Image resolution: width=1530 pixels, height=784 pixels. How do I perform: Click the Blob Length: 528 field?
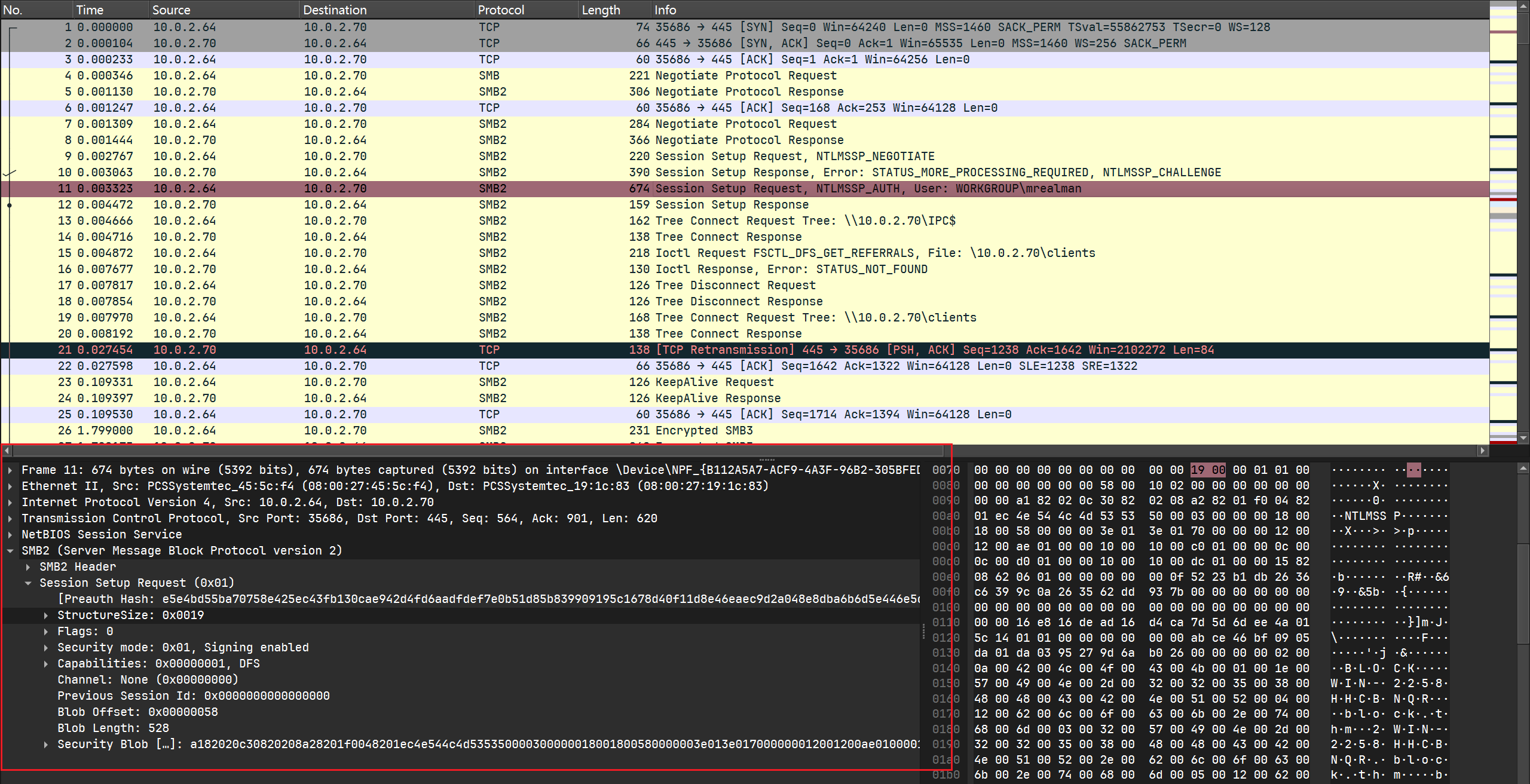[x=113, y=728]
